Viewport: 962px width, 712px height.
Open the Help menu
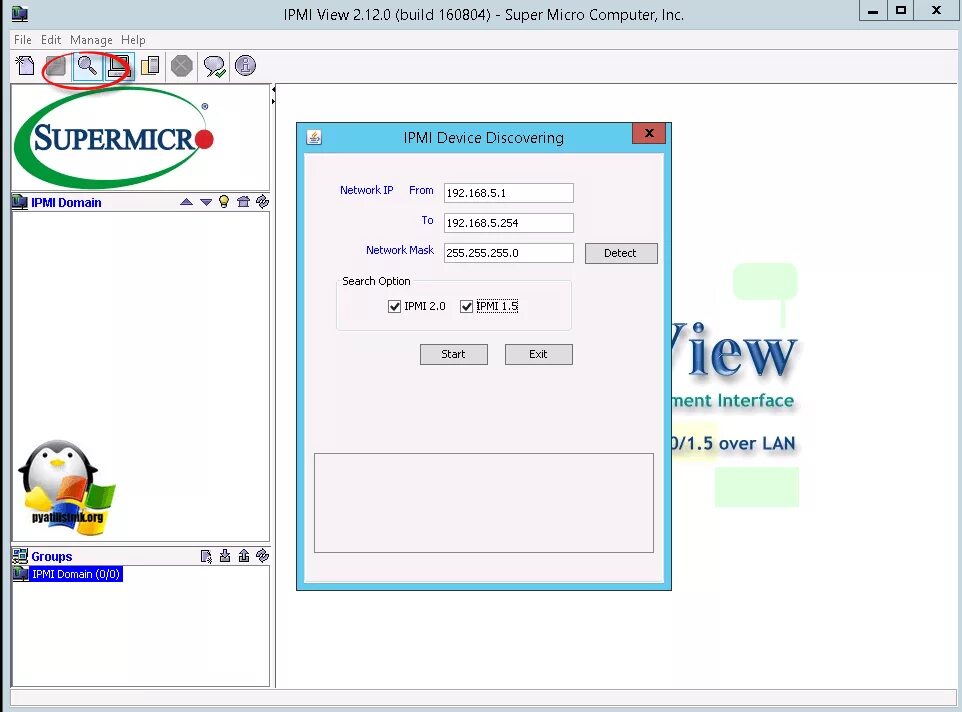pos(133,40)
